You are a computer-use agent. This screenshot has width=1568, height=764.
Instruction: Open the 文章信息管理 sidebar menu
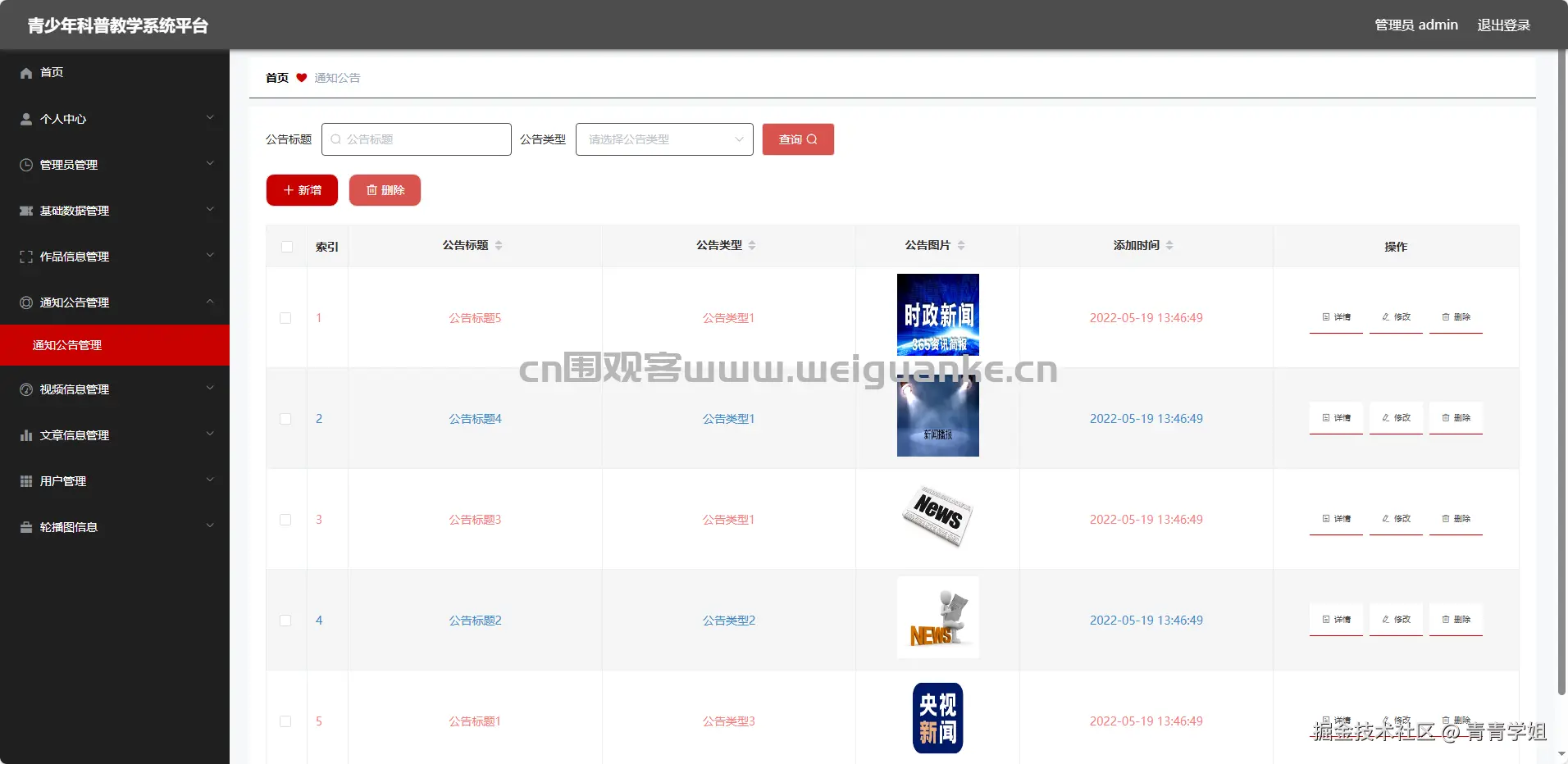(115, 435)
